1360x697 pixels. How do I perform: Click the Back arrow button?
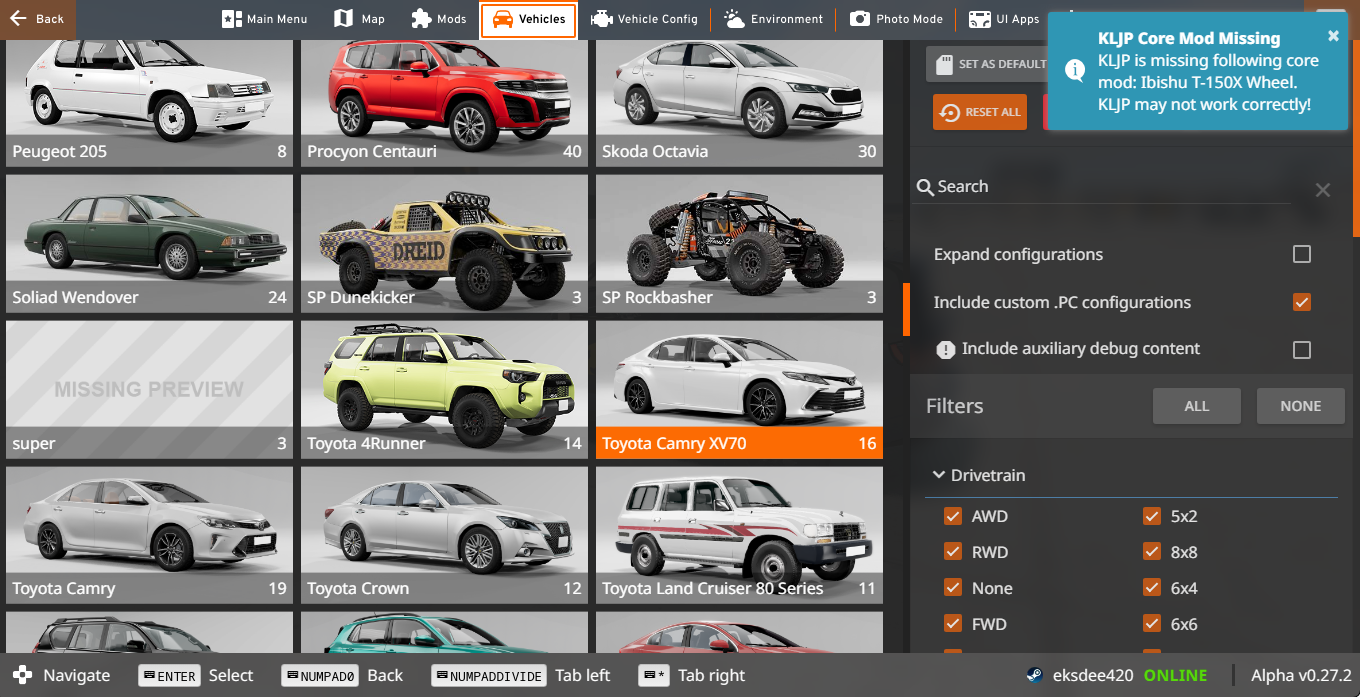37,19
